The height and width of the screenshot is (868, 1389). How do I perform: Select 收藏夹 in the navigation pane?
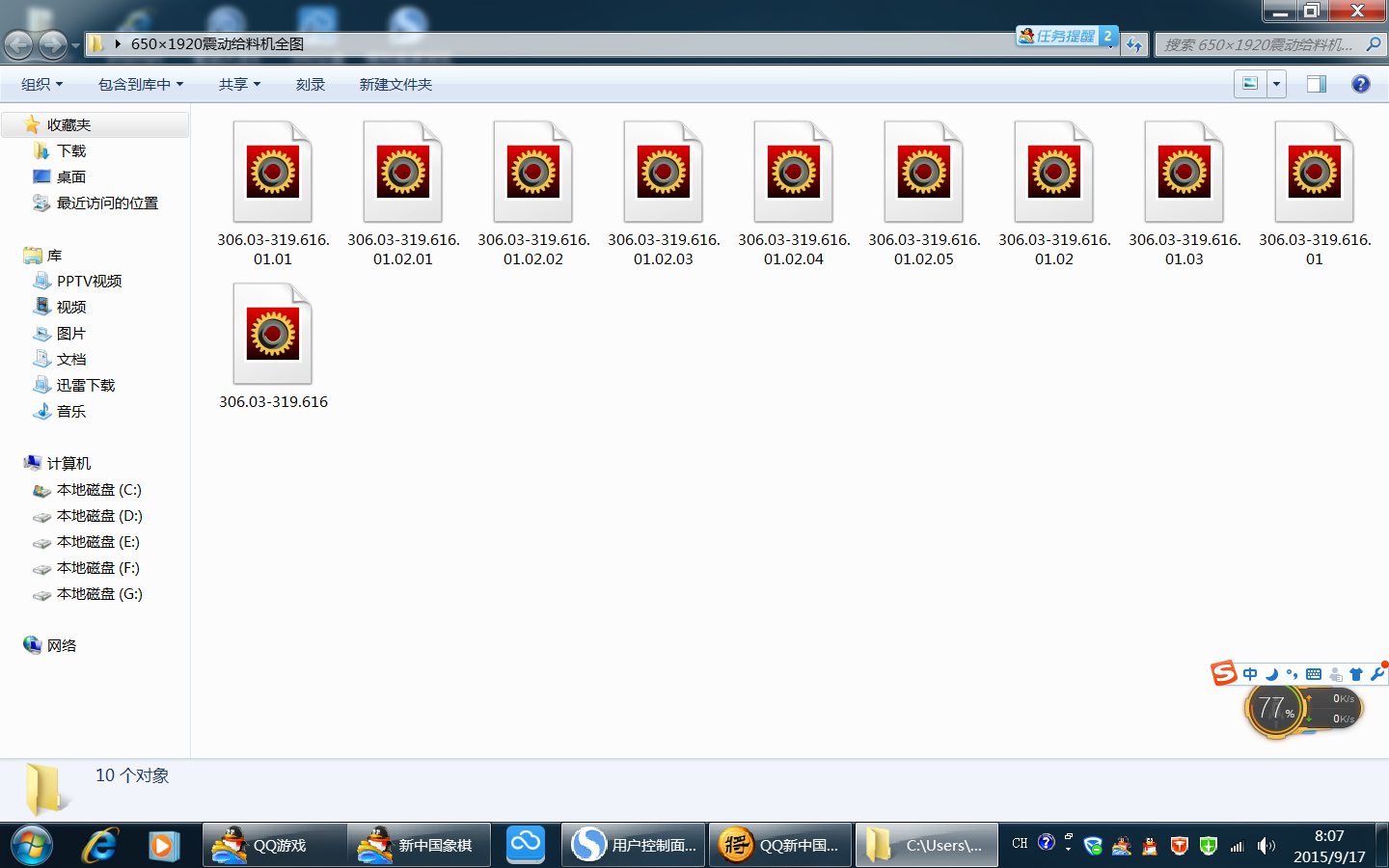(x=95, y=124)
